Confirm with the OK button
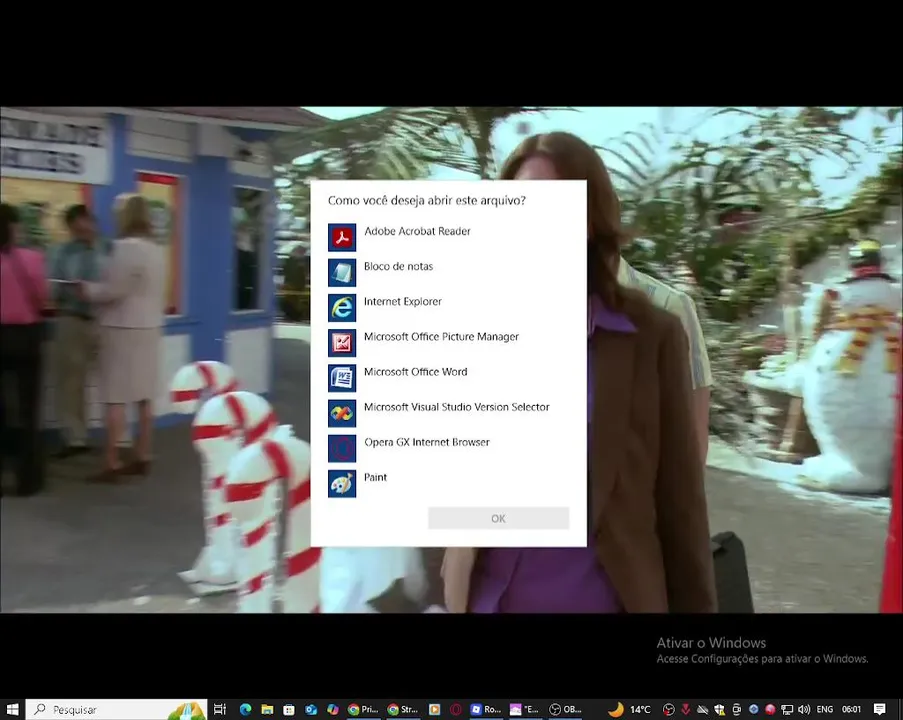Viewport: 903px width, 720px height. [x=499, y=518]
